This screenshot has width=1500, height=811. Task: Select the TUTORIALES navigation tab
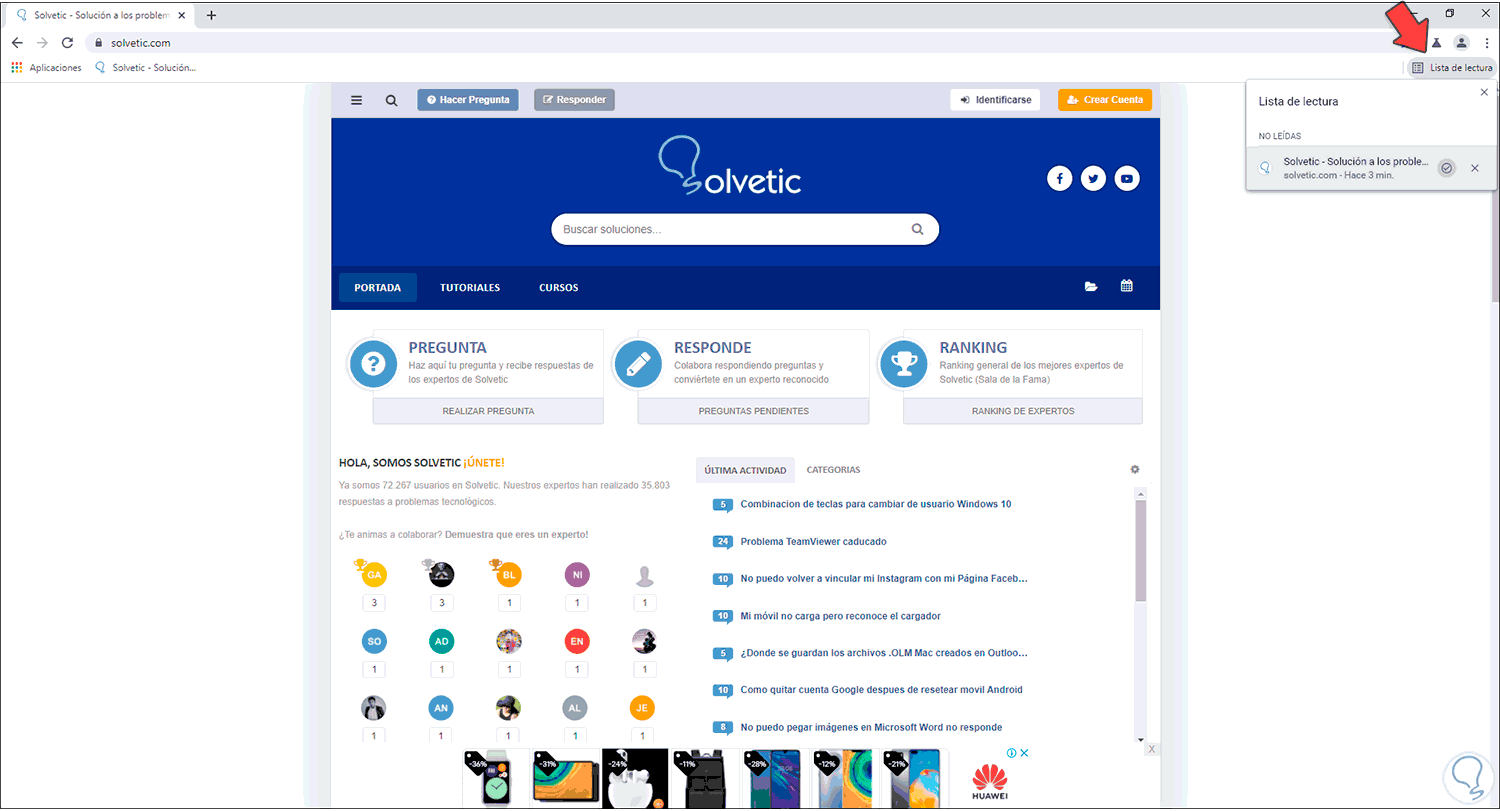(x=470, y=288)
